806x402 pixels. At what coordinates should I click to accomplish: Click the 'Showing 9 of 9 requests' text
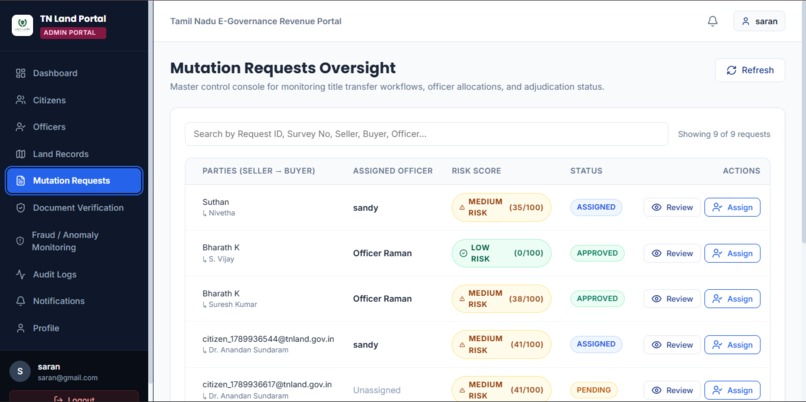tap(724, 134)
